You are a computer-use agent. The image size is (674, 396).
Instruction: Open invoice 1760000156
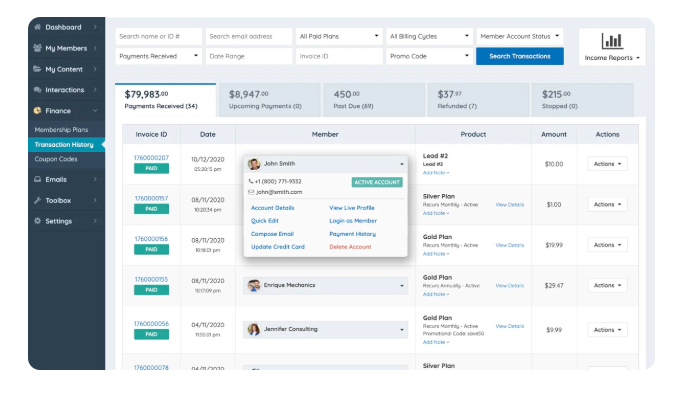151,239
